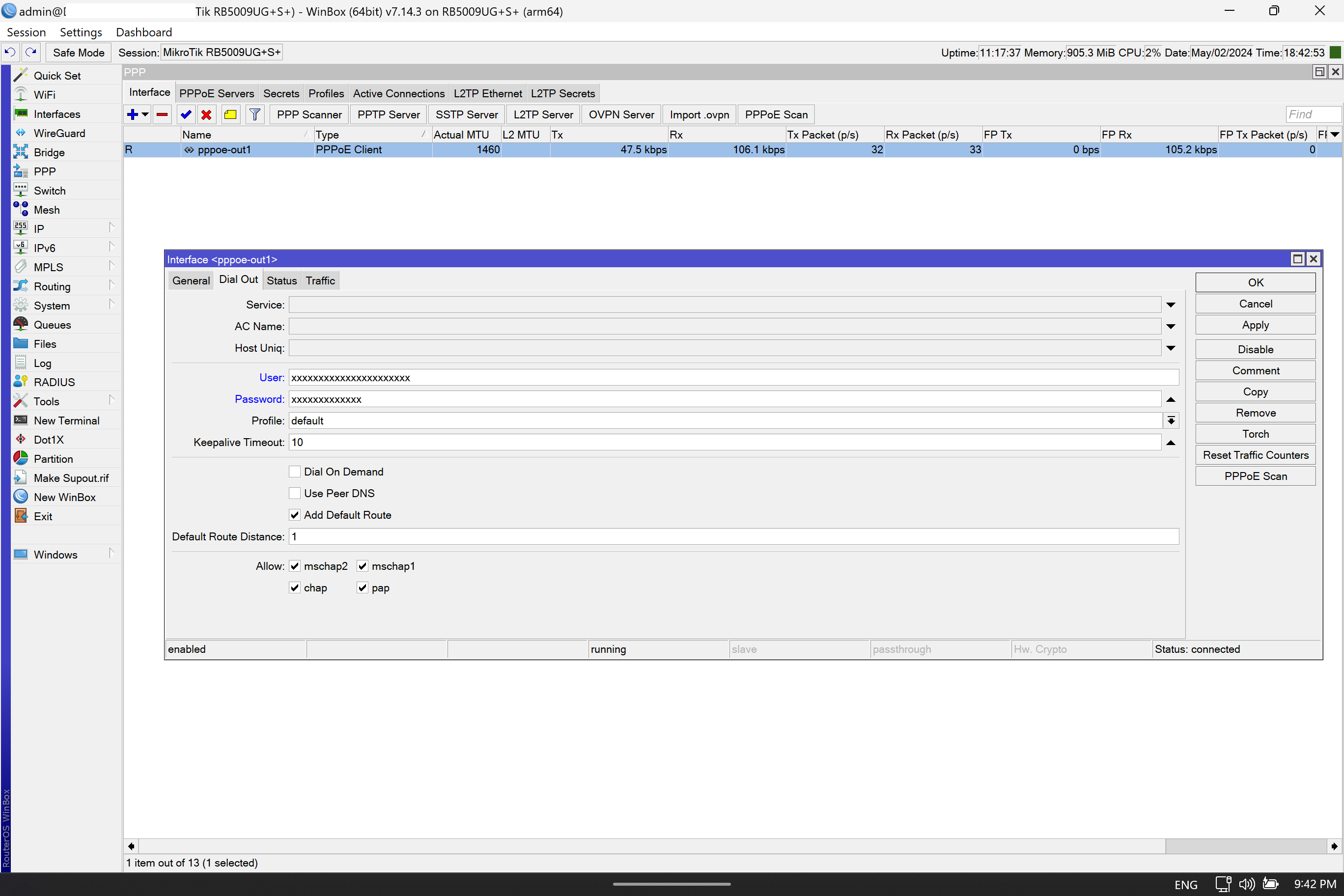
Task: Uncheck Add Default Route
Action: pos(295,515)
